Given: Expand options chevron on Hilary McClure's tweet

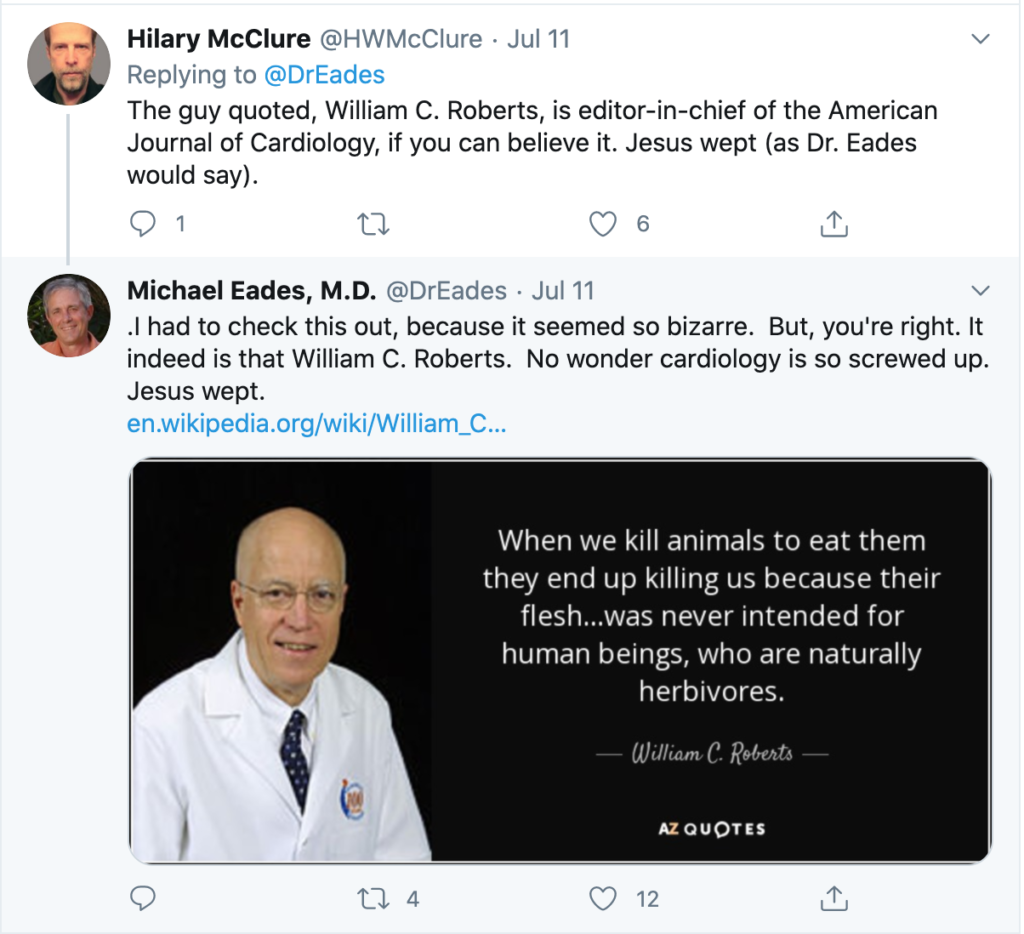Looking at the screenshot, I should [981, 40].
